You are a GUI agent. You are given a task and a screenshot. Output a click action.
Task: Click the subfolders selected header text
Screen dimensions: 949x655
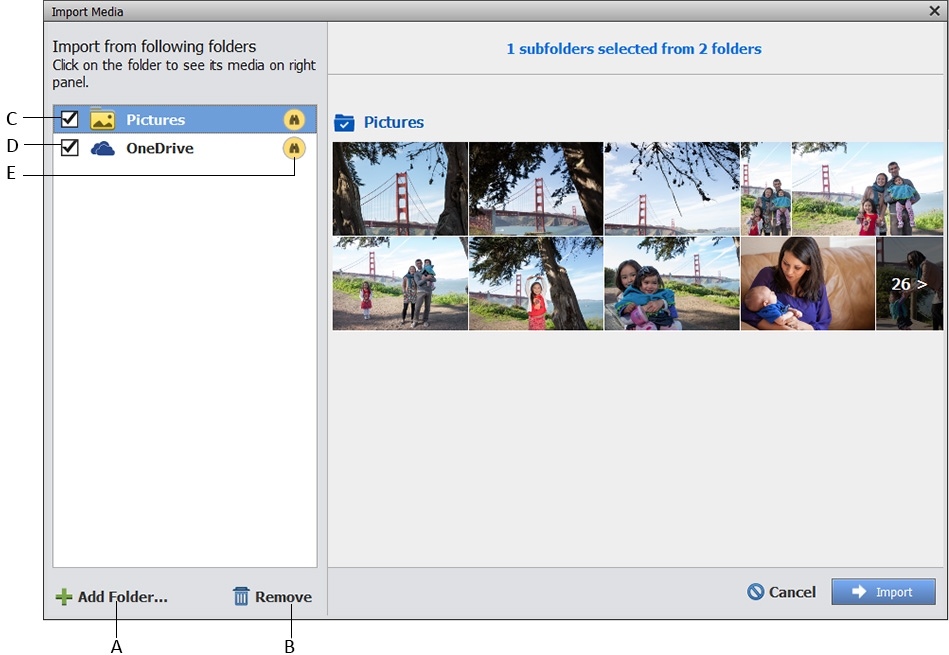[634, 48]
